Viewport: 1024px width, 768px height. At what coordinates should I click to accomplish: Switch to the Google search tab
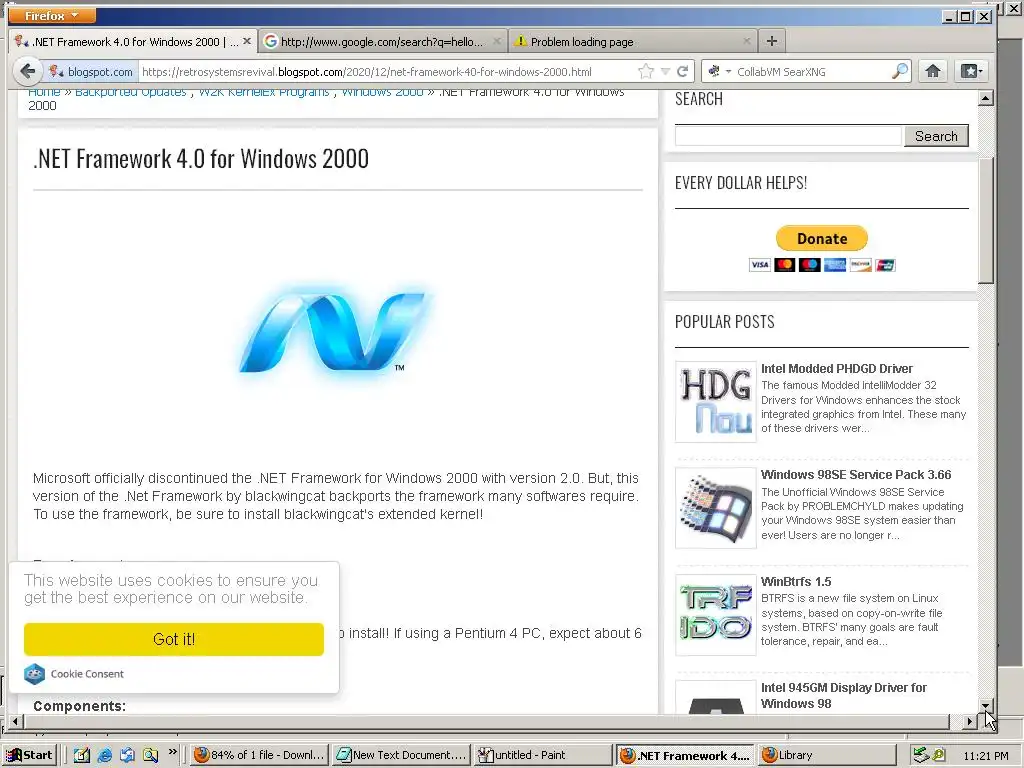click(x=382, y=42)
